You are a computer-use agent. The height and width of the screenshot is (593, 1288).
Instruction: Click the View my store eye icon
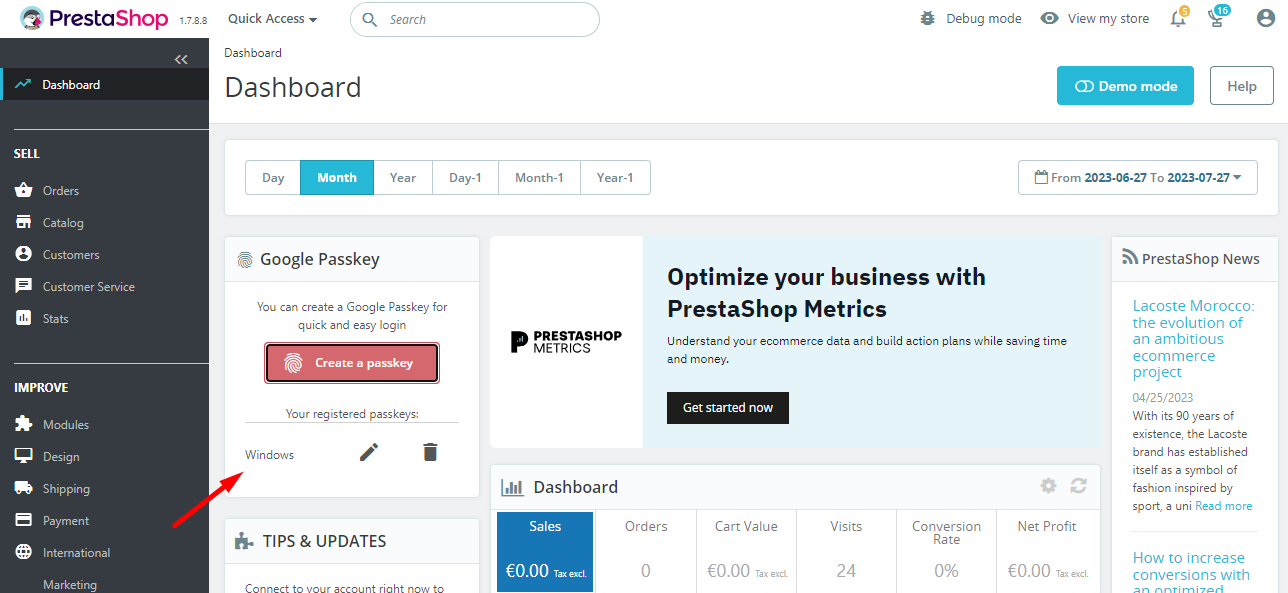[1049, 19]
